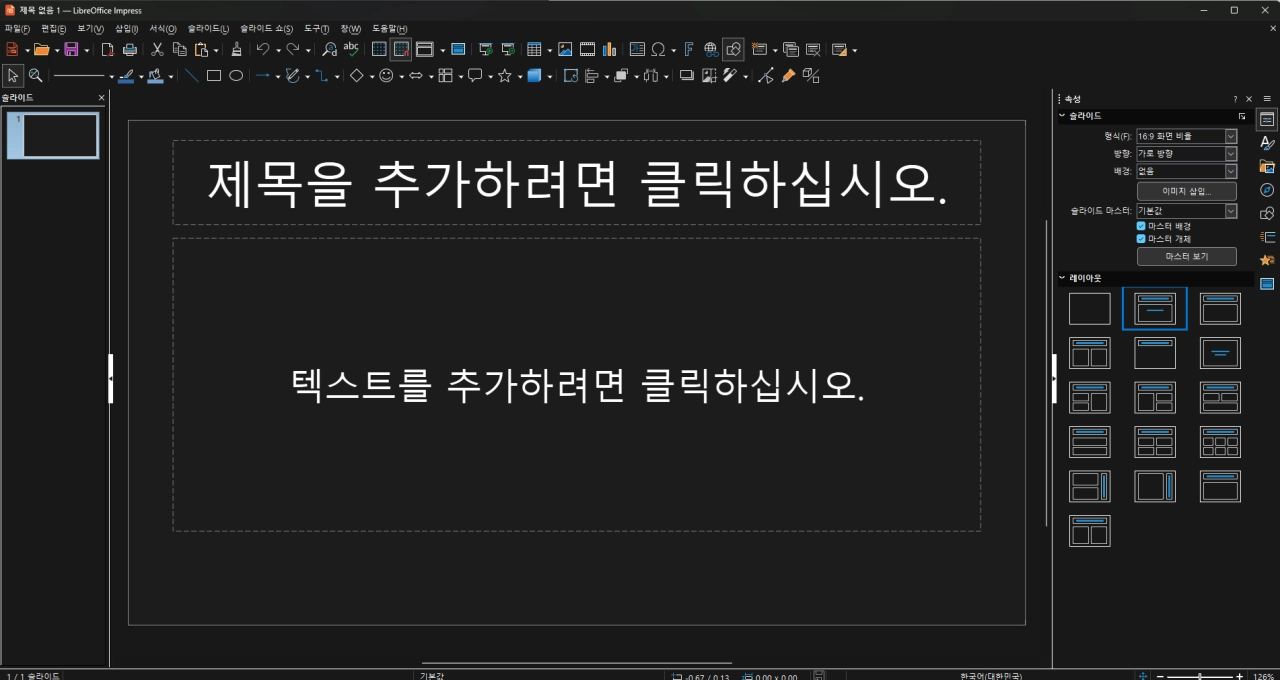Toggle Display Grid on the toolbar
Viewport: 1280px width, 680px height.
click(x=378, y=48)
